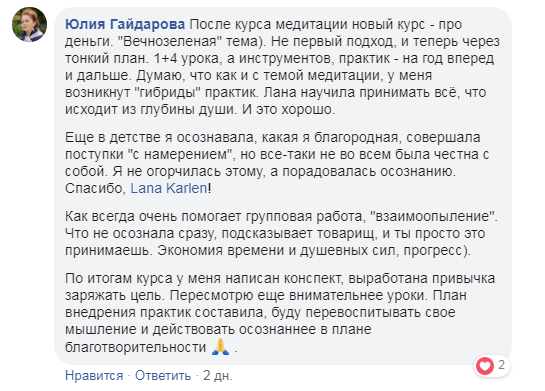Image resolution: width=545 pixels, height=391 pixels.
Task: Select the paragraph beginning "По итогам курса"
Action: (280, 312)
